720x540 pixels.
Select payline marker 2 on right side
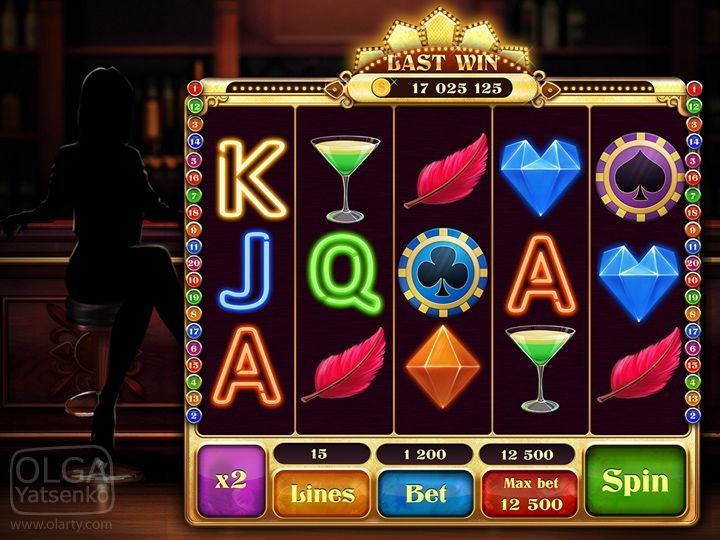(693, 416)
